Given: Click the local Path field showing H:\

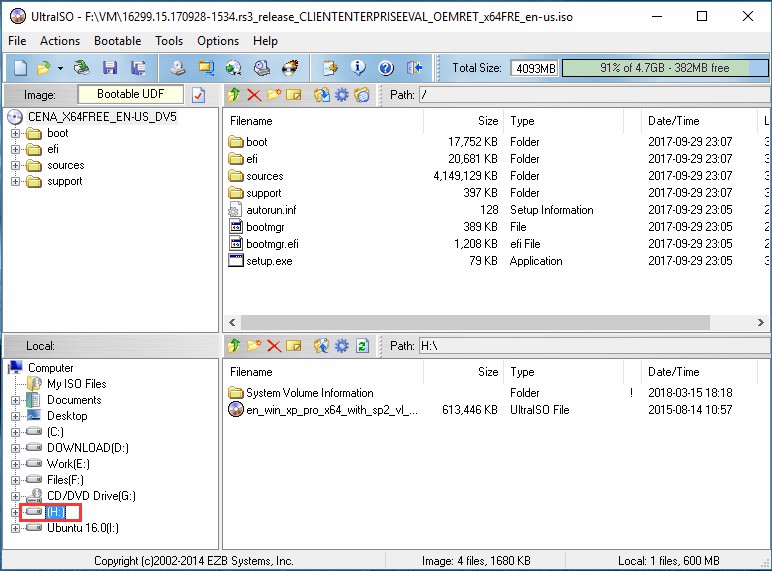Looking at the screenshot, I should (595, 346).
